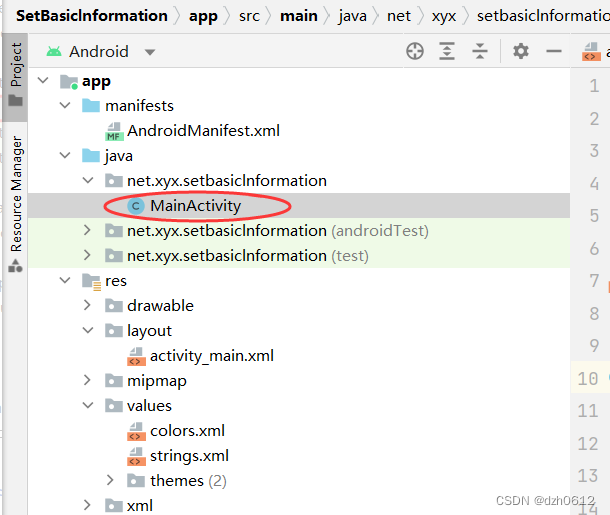The width and height of the screenshot is (610, 515).
Task: Collapse the manifests folder
Action: (x=65, y=105)
